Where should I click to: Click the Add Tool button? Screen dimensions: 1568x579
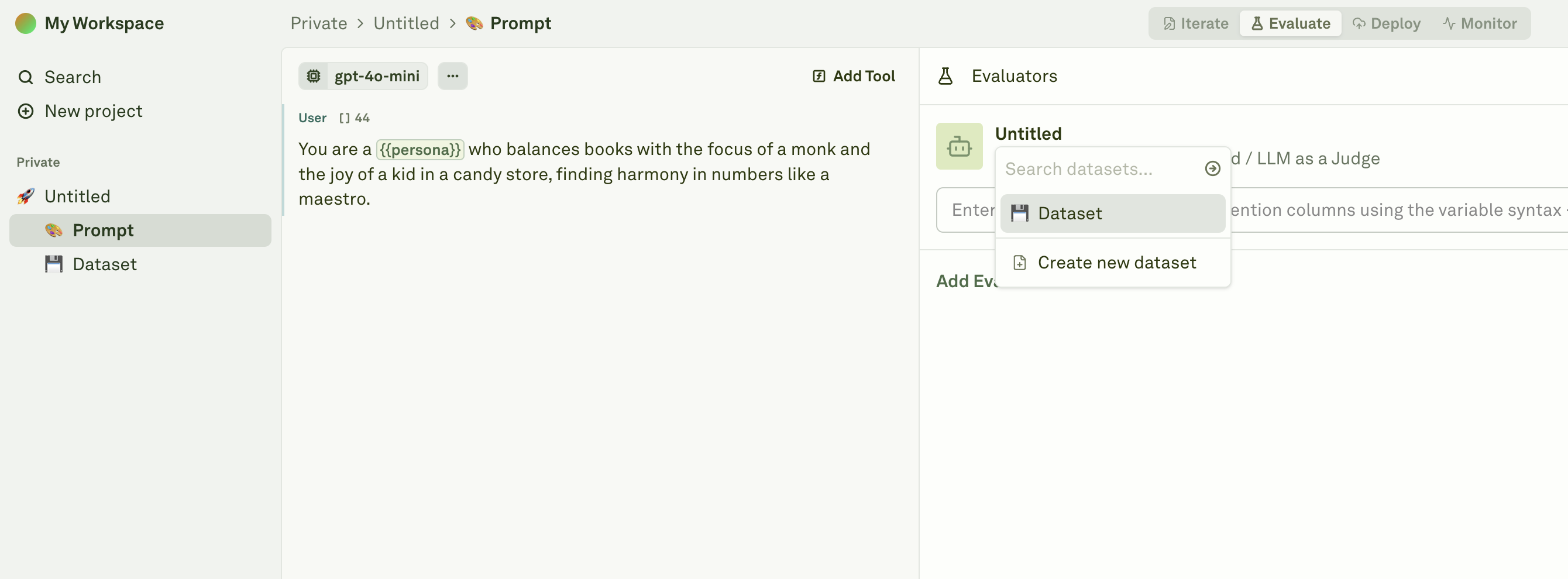click(854, 76)
